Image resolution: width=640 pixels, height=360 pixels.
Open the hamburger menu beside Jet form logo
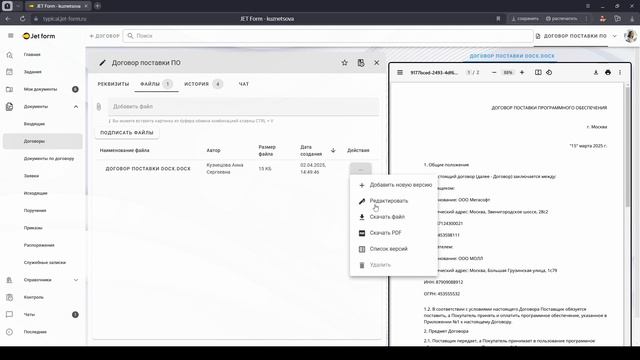point(11,36)
